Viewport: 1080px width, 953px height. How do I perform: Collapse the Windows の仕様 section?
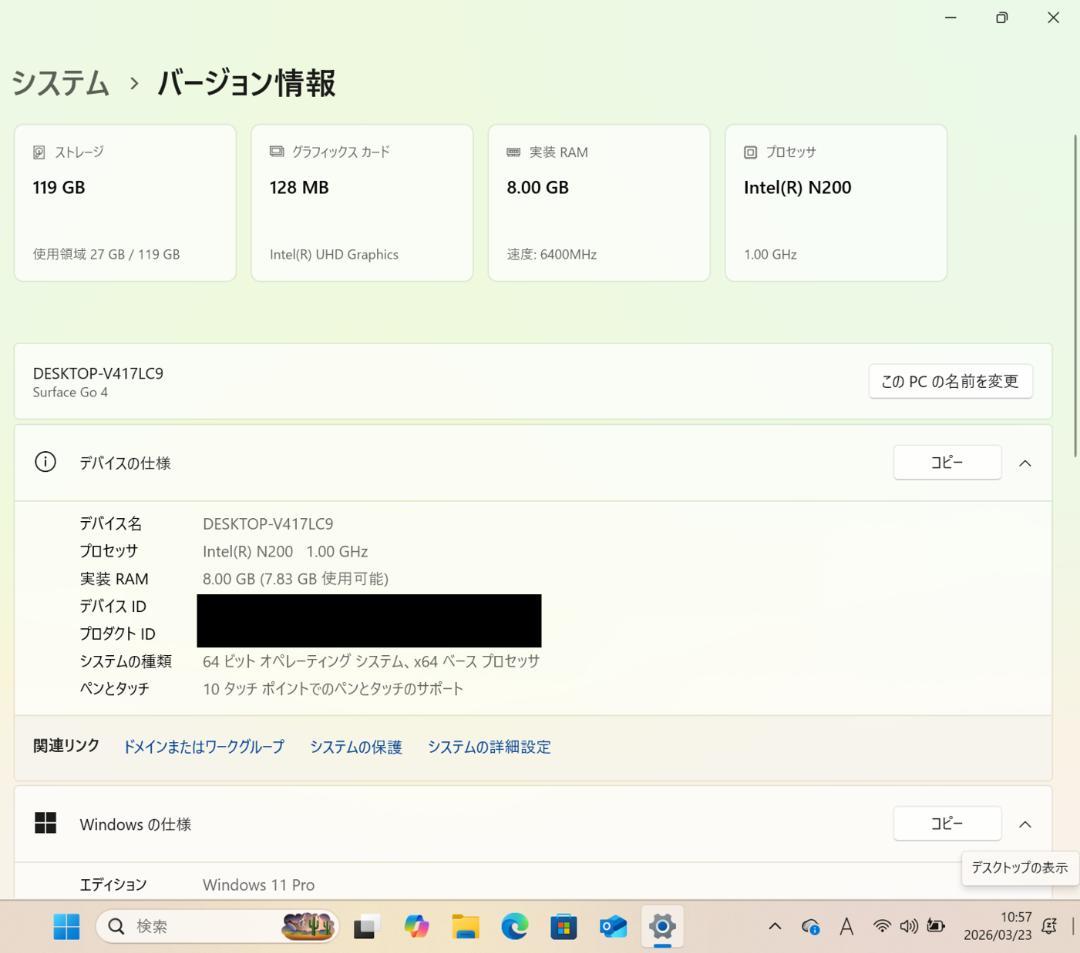[x=1025, y=824]
